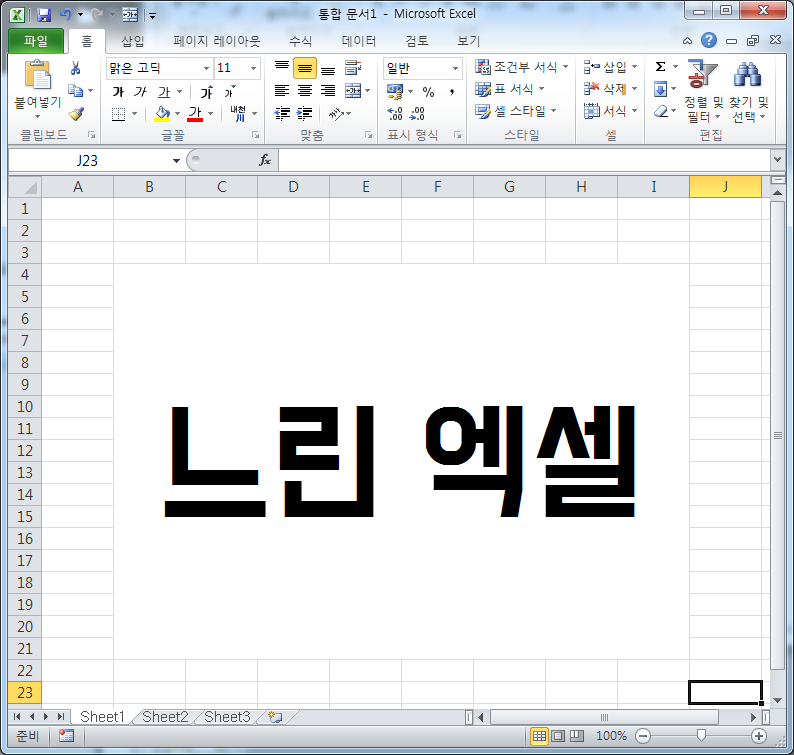Click the 삽입 cells button
Viewport: 794px width, 755px height.
pos(610,66)
